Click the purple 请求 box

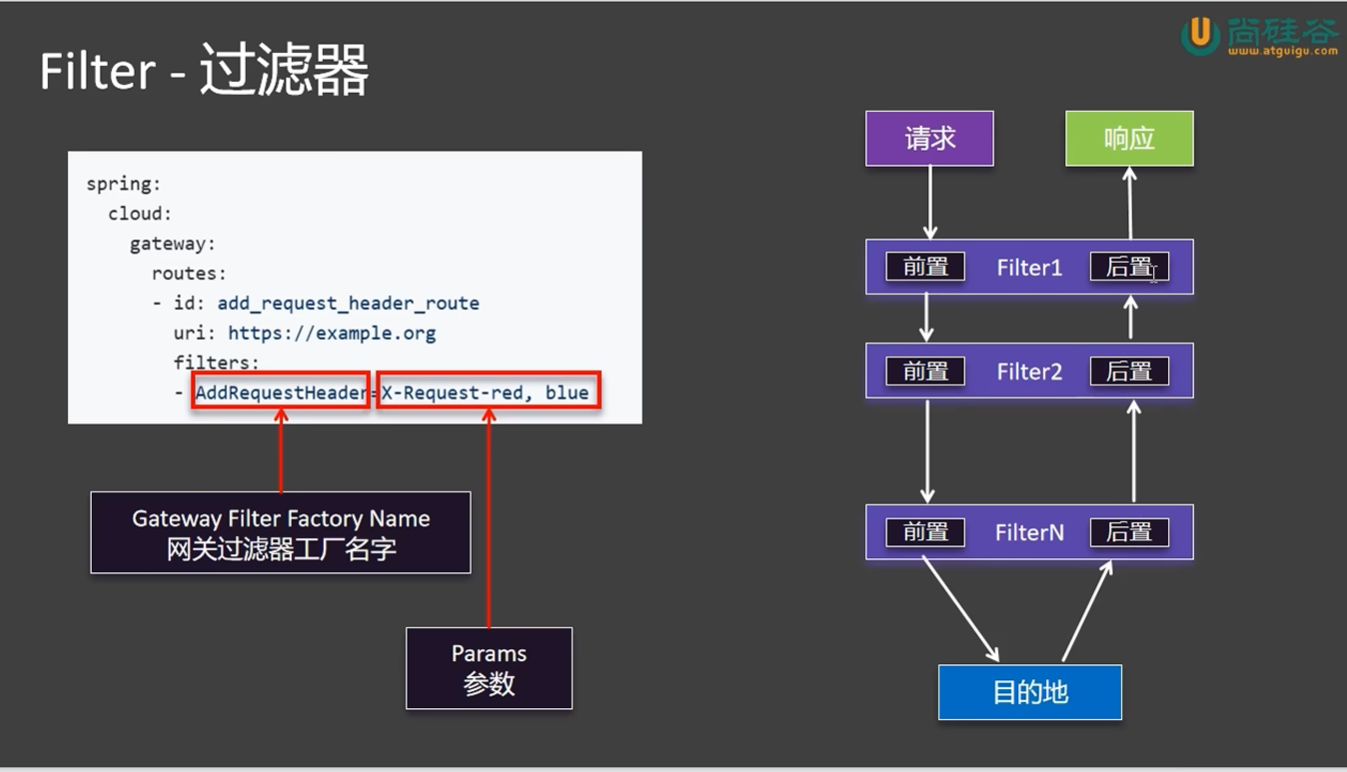pos(929,138)
